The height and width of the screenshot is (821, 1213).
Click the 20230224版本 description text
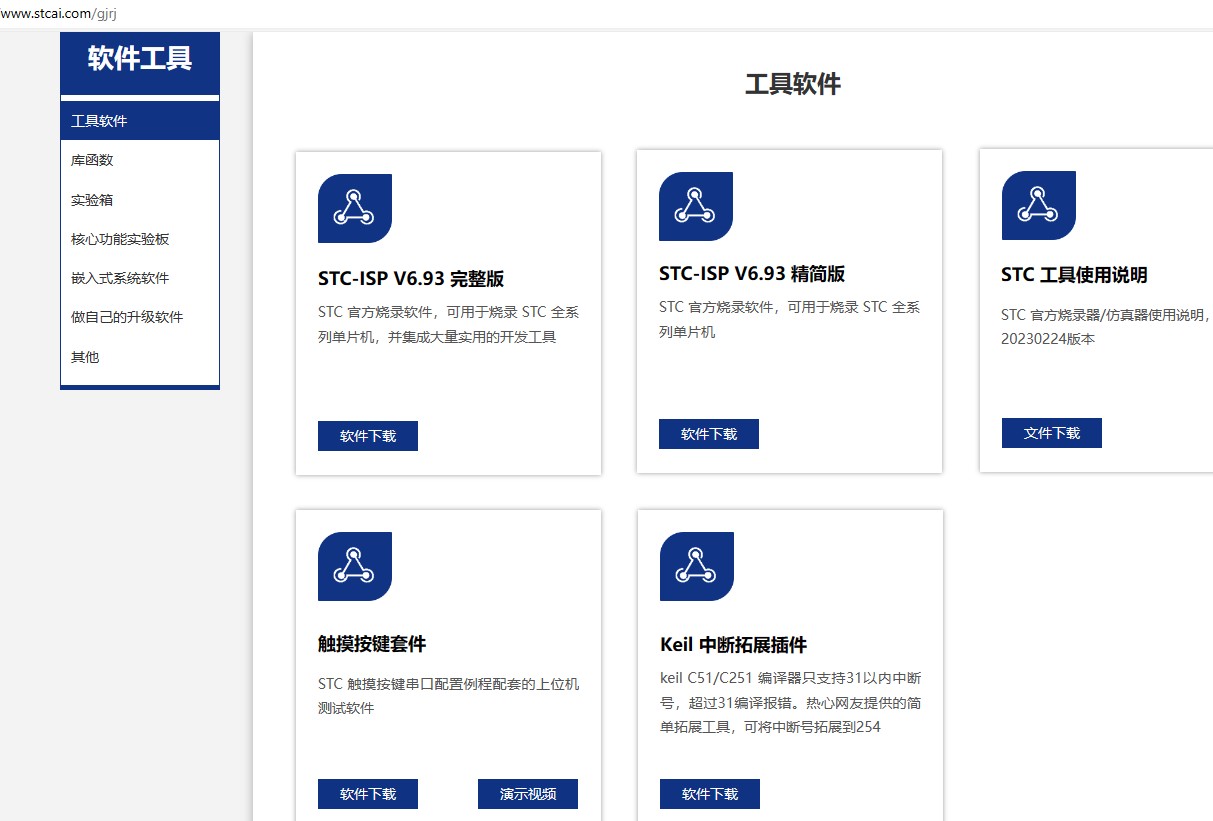point(1048,339)
